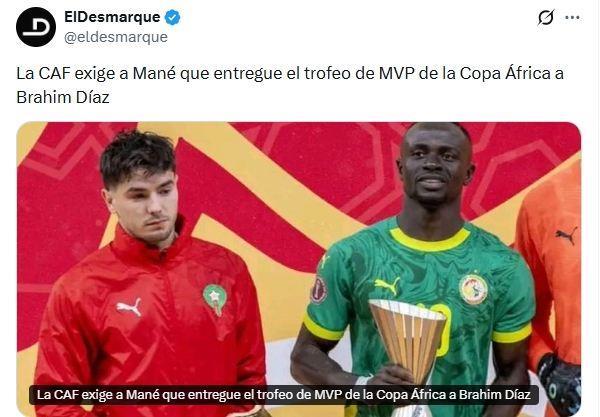The height and width of the screenshot is (417, 600).
Task: Click the 'Brahim Díaz' line of tweet text
Action: [x=63, y=97]
